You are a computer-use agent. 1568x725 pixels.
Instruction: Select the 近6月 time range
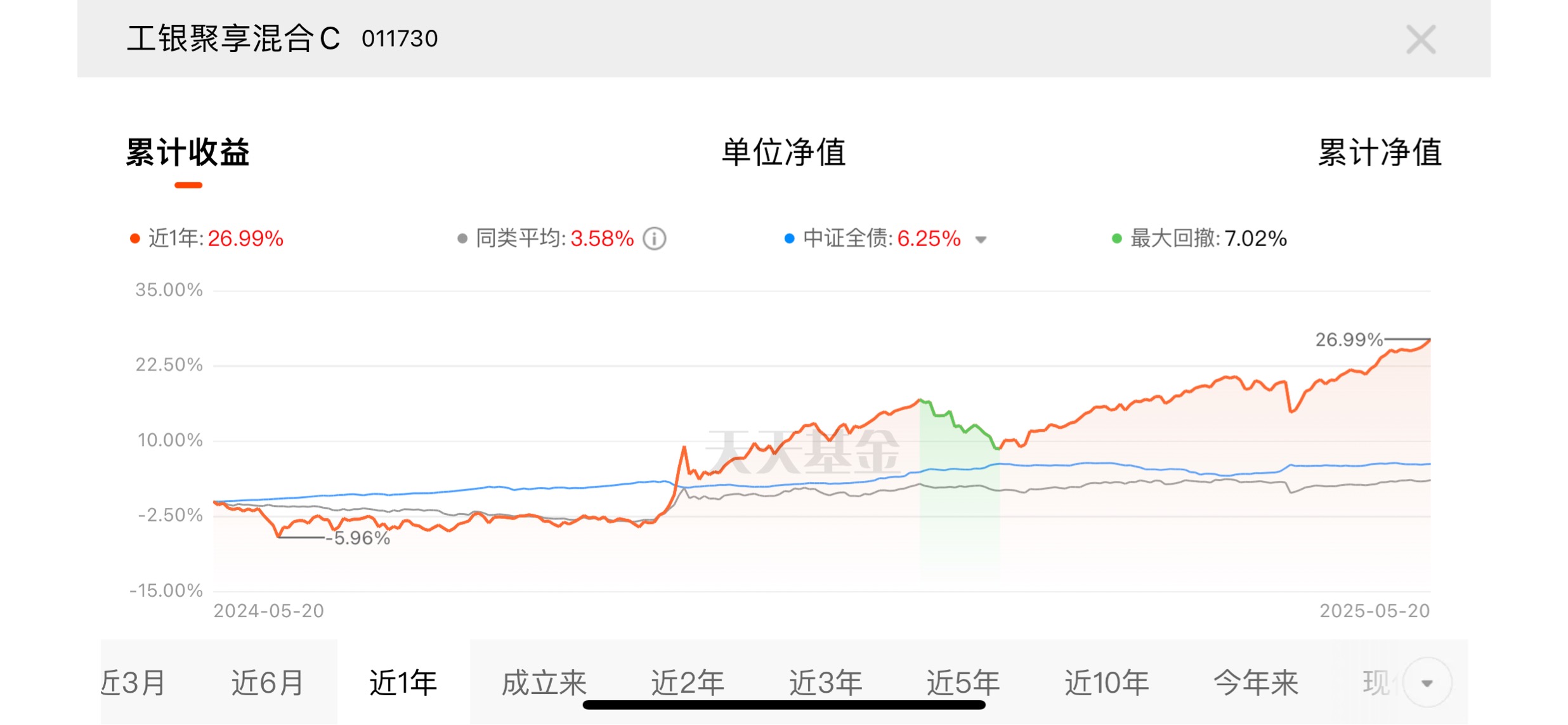[267, 683]
